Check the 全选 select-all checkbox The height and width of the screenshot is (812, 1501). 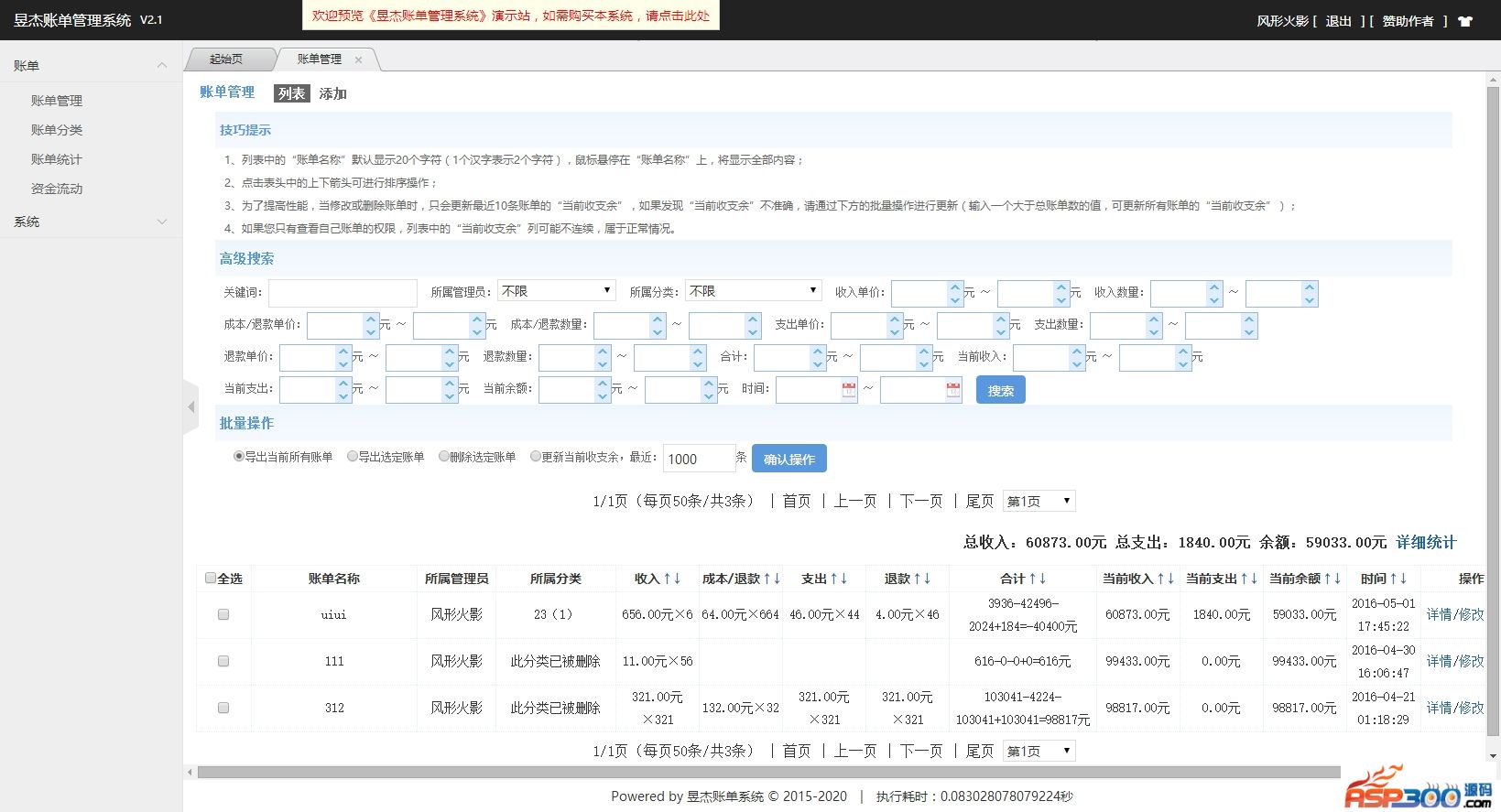point(211,579)
